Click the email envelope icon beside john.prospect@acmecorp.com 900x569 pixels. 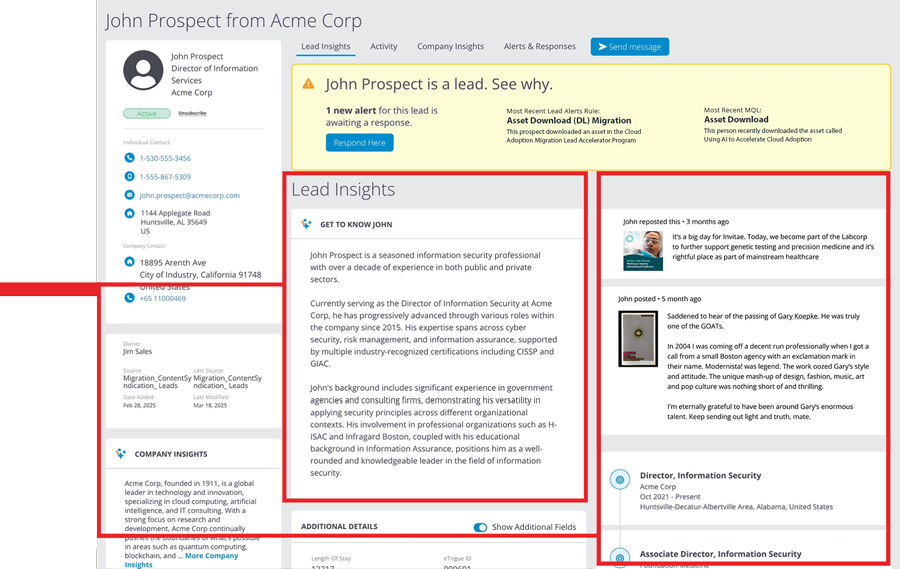pyautogui.click(x=129, y=195)
